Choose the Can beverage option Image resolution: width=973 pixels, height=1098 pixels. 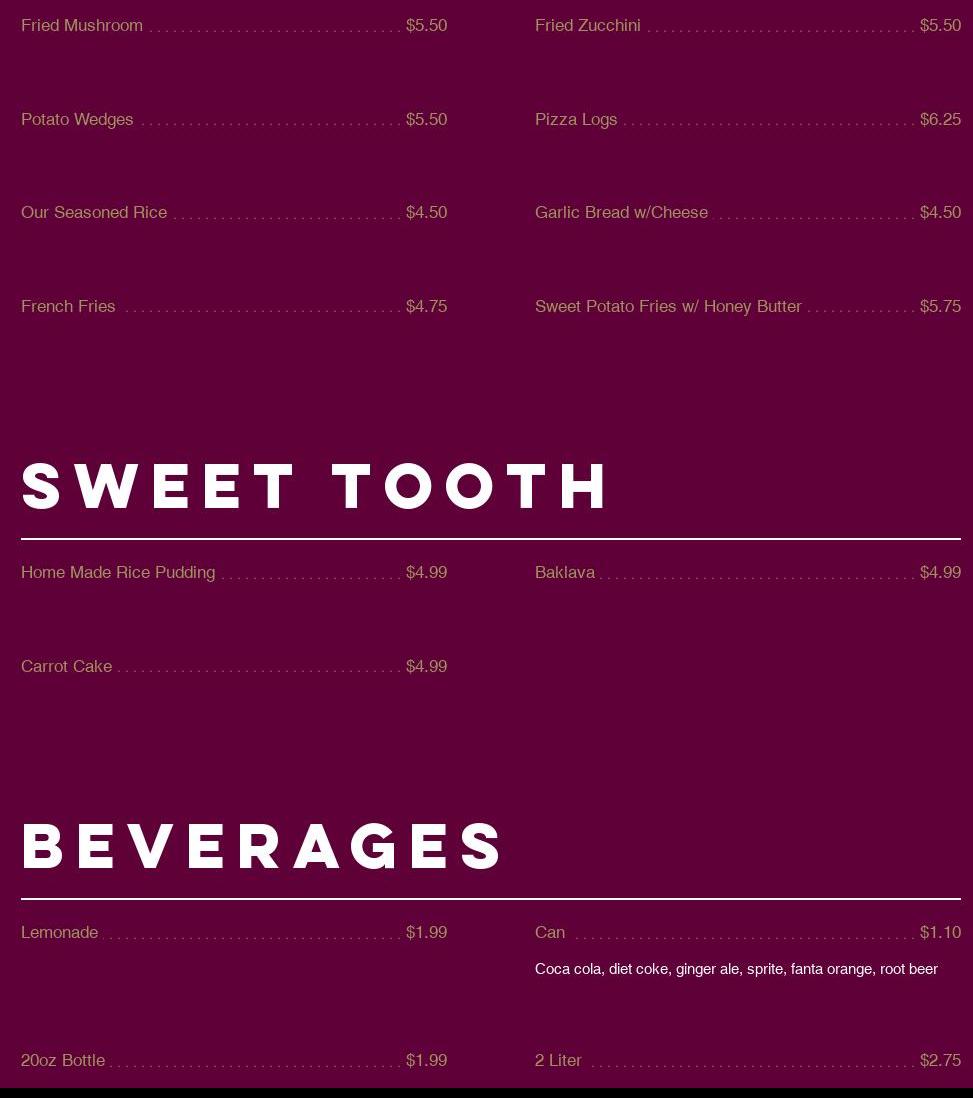coord(550,933)
